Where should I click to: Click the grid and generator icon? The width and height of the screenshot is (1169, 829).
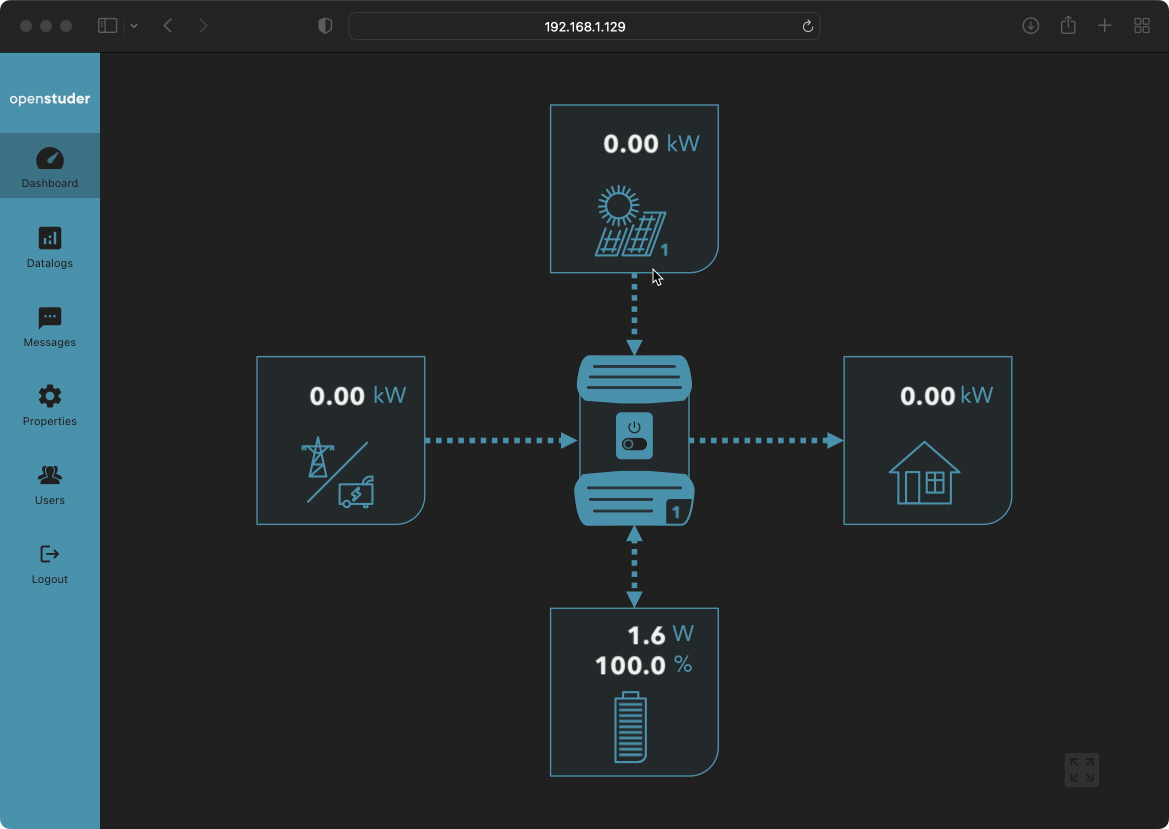(338, 474)
